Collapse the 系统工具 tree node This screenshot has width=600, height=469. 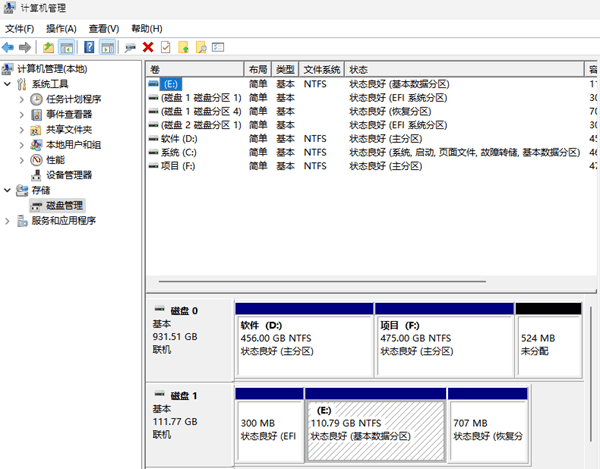[9, 84]
